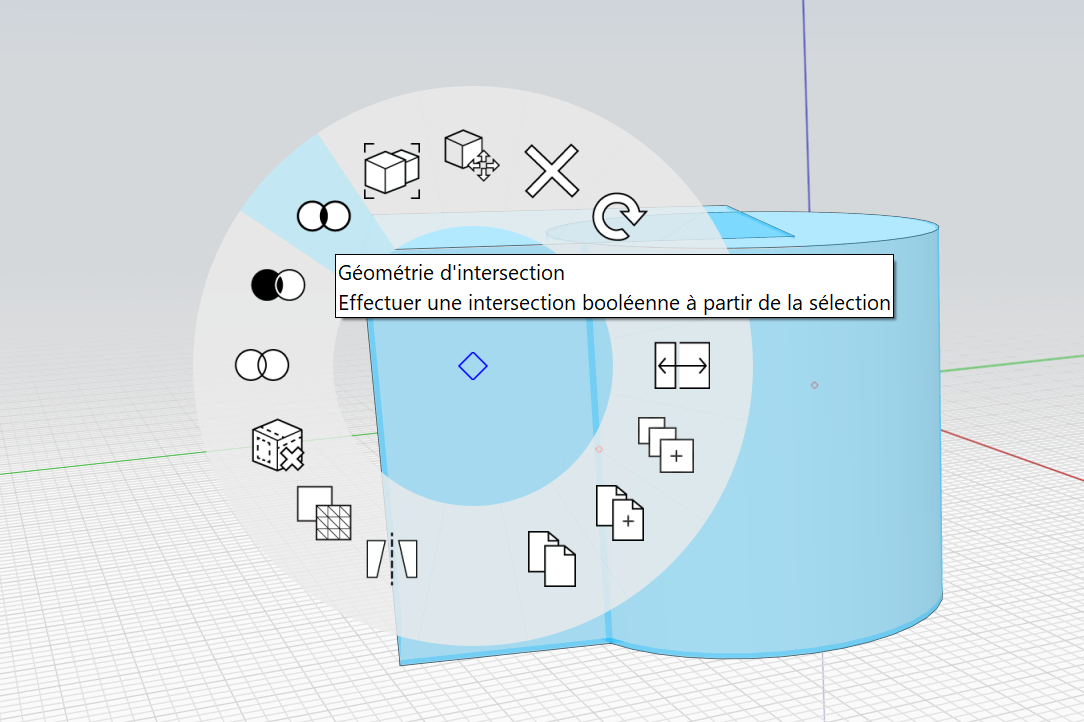Click the Mirror icon with dashed centerline
The image size is (1084, 722).
392,558
